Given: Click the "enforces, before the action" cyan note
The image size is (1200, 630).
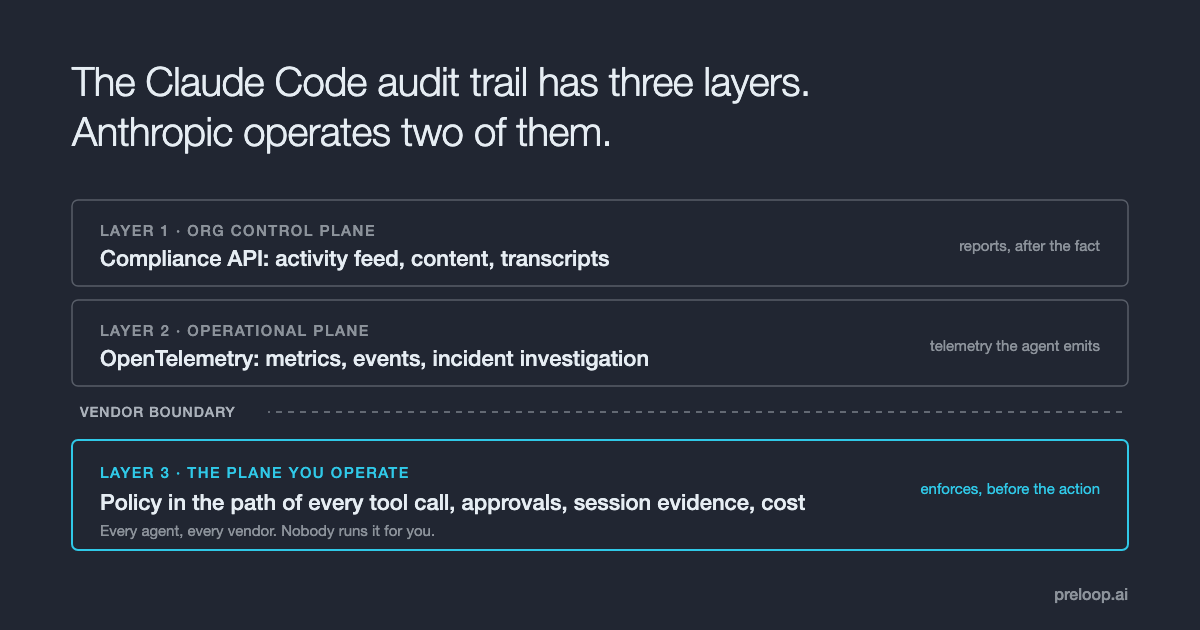Looking at the screenshot, I should tap(1010, 489).
